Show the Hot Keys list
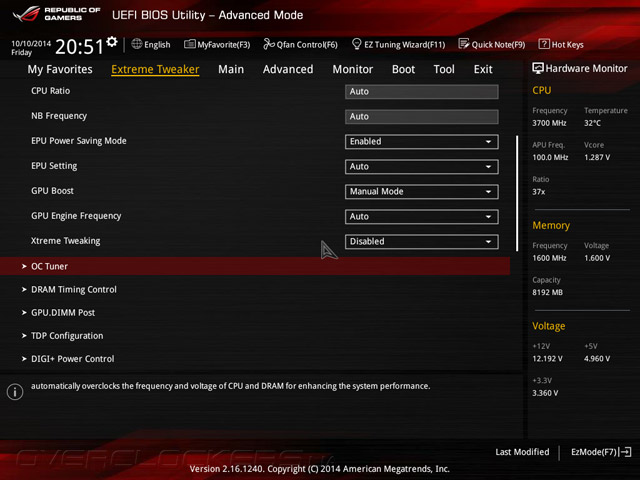 (561, 44)
